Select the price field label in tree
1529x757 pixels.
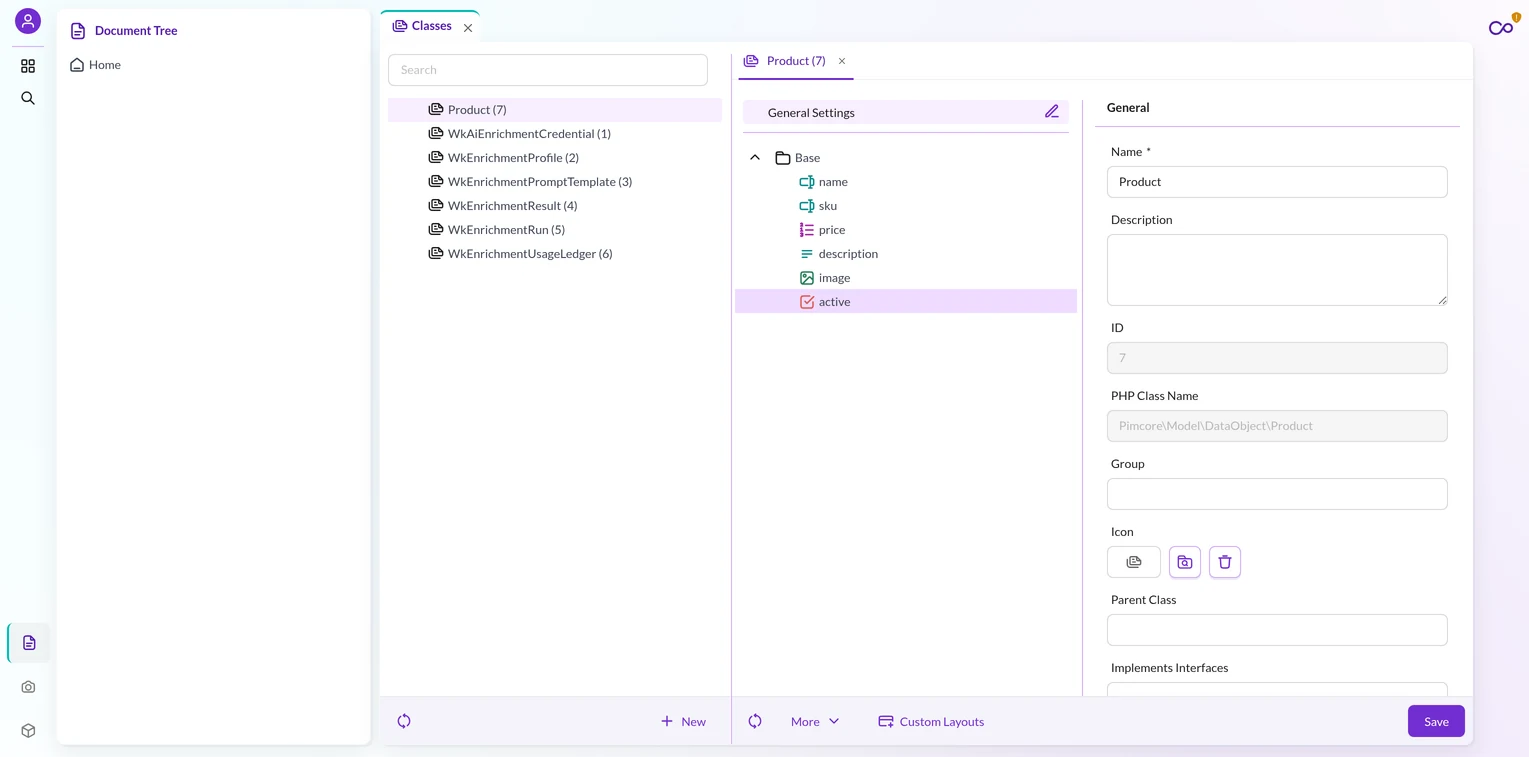tap(832, 230)
